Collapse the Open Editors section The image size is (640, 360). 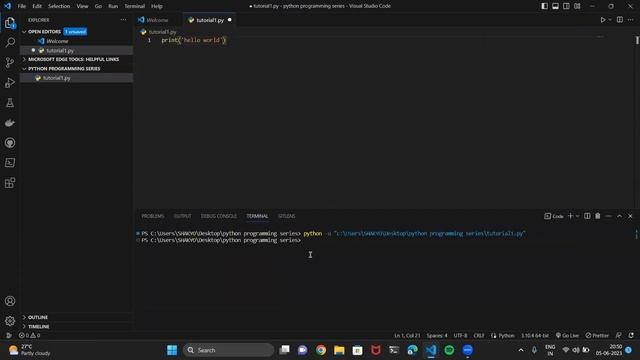coord(44,31)
